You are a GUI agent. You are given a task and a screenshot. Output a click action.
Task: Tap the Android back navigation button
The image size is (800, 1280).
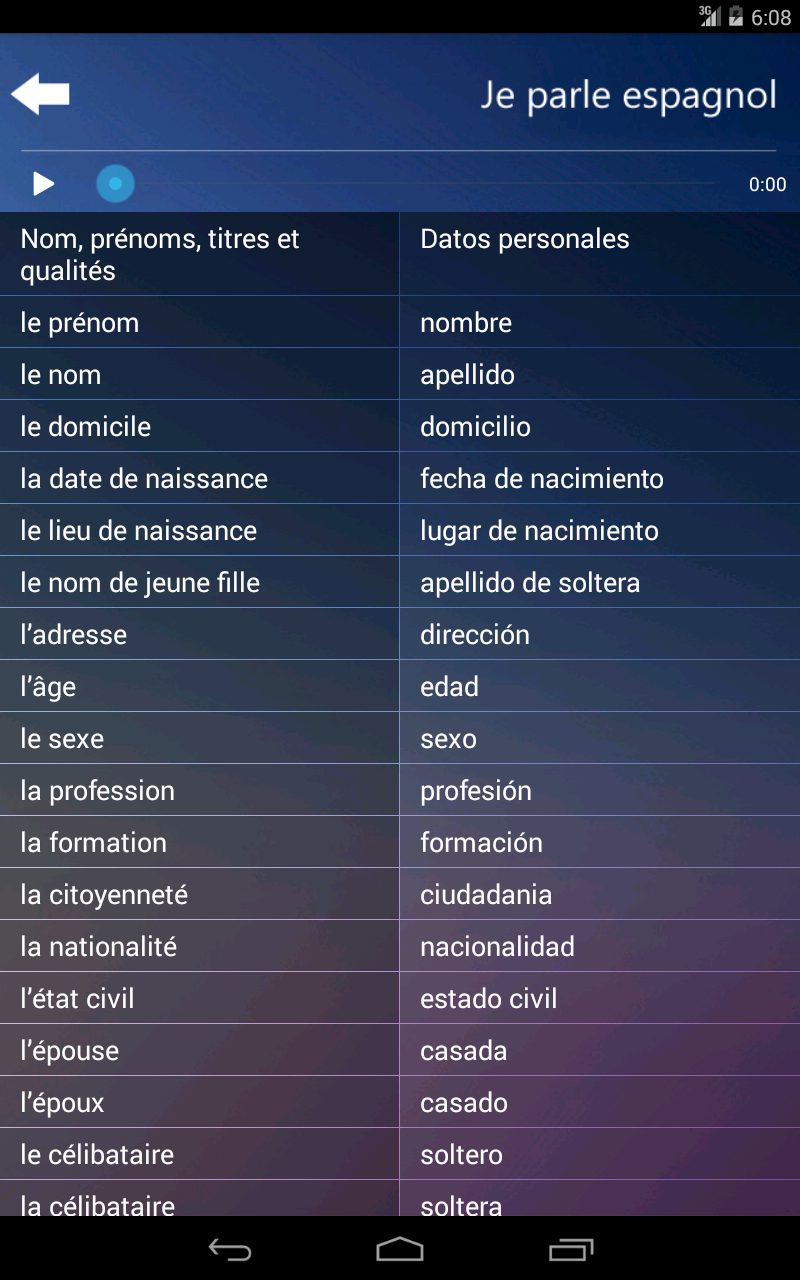[229, 1249]
